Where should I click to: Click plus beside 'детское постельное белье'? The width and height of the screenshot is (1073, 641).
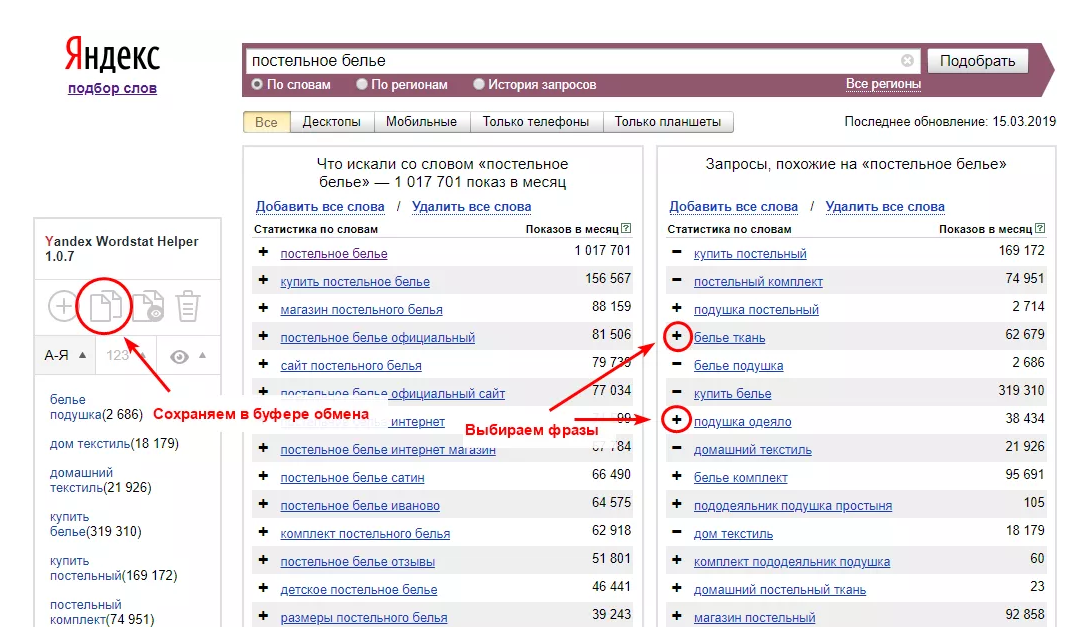pyautogui.click(x=263, y=589)
